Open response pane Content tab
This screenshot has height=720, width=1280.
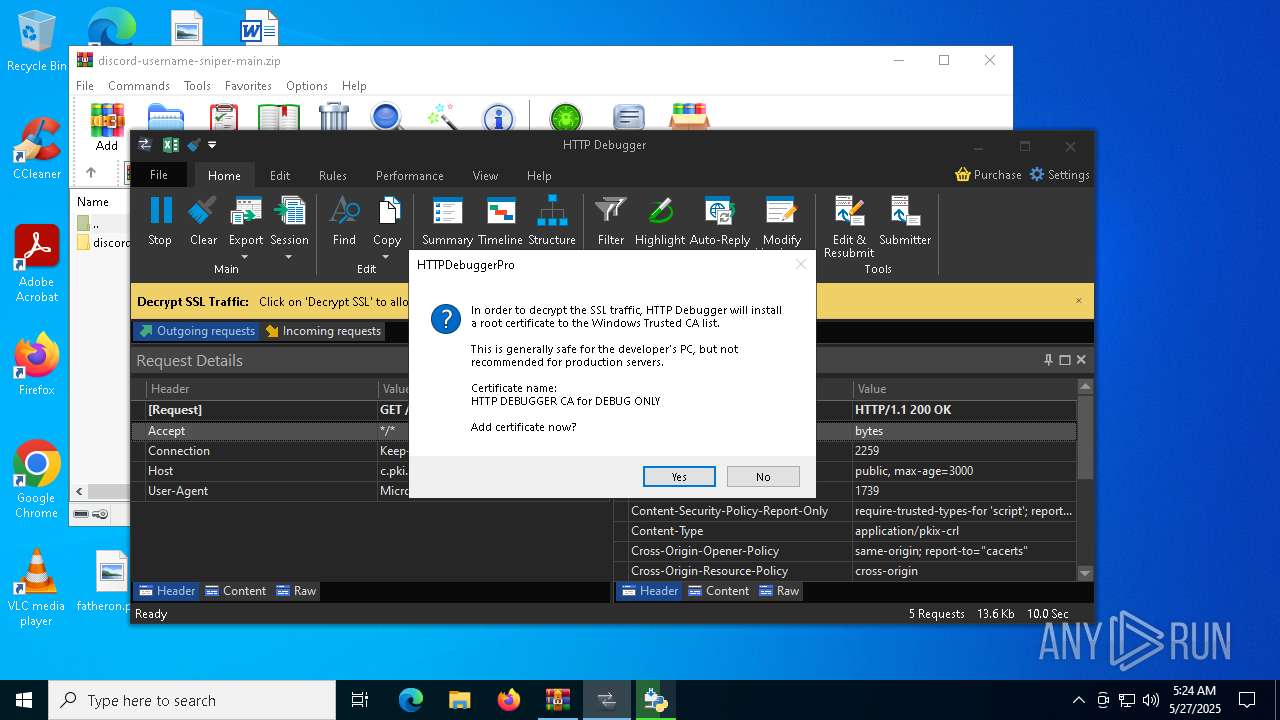718,591
